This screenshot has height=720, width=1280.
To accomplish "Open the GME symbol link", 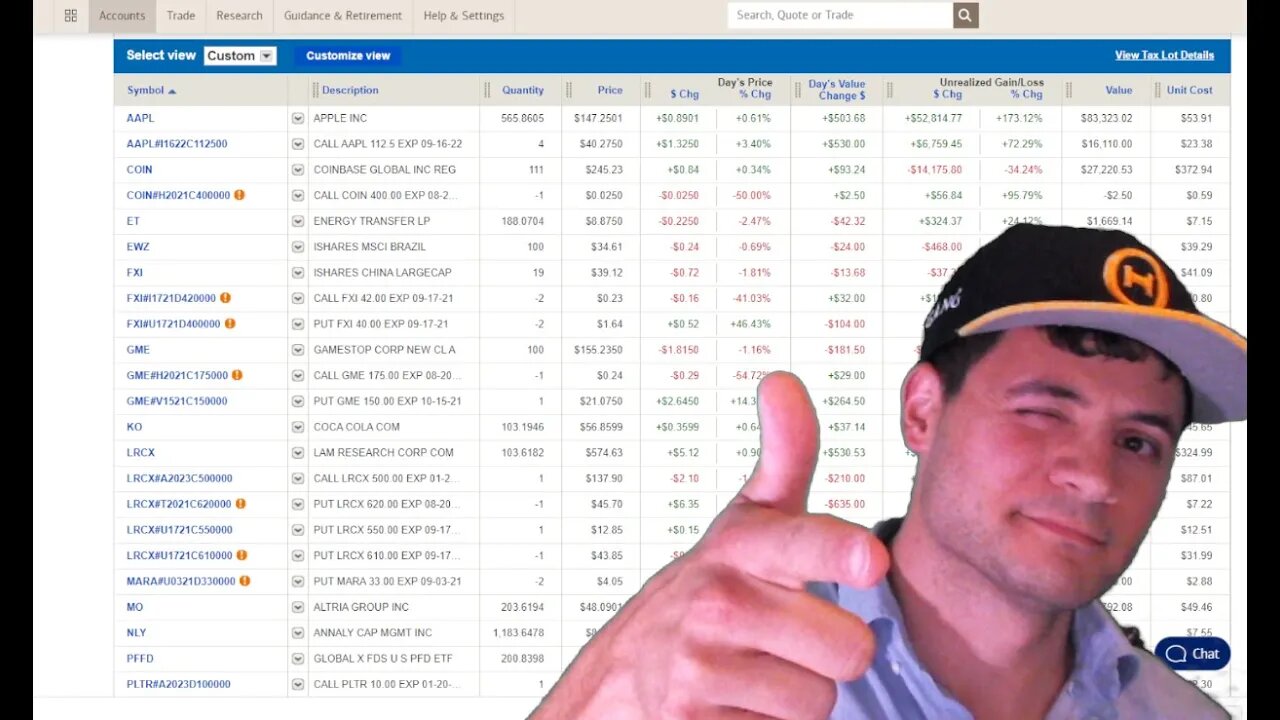I will click(x=138, y=350).
